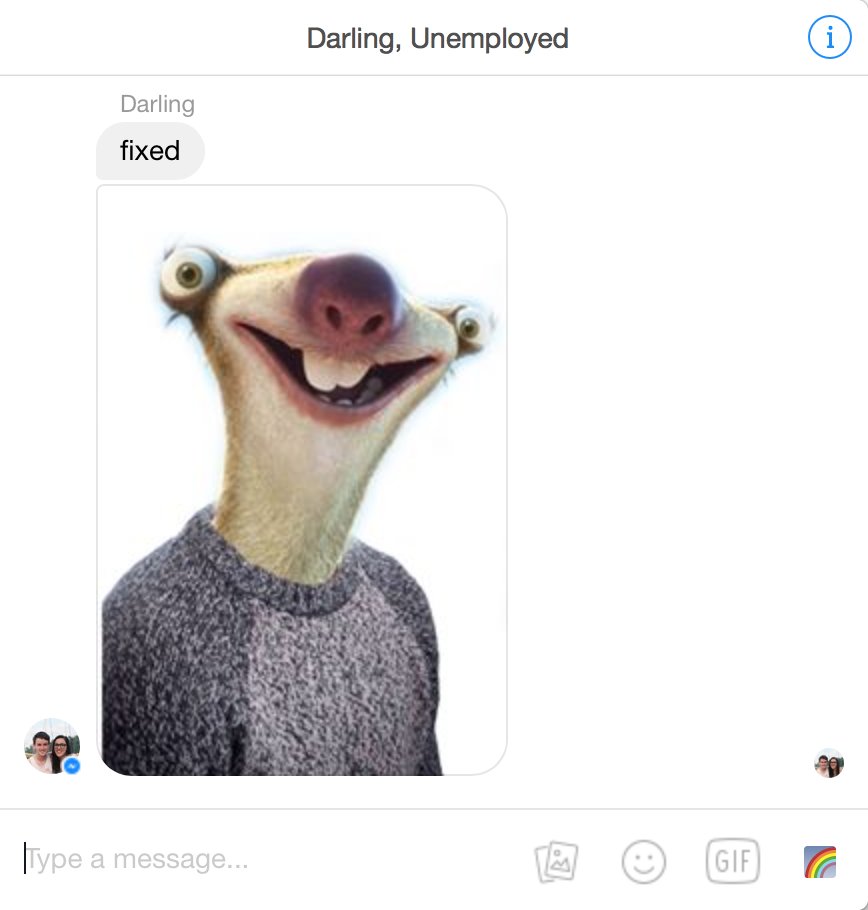Viewport: 868px width, 910px height.
Task: Click Darling's profile avatar beside the image
Action: (52, 746)
